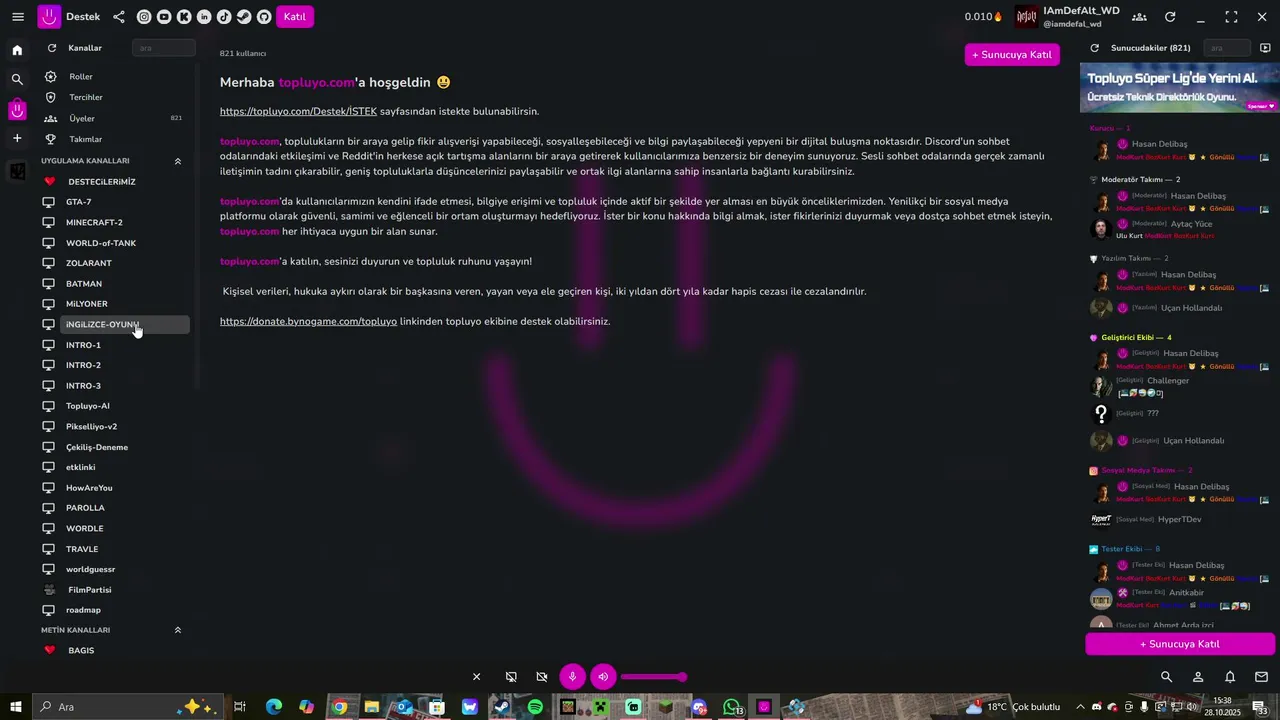Open the LinkedIn social link icon

(204, 17)
